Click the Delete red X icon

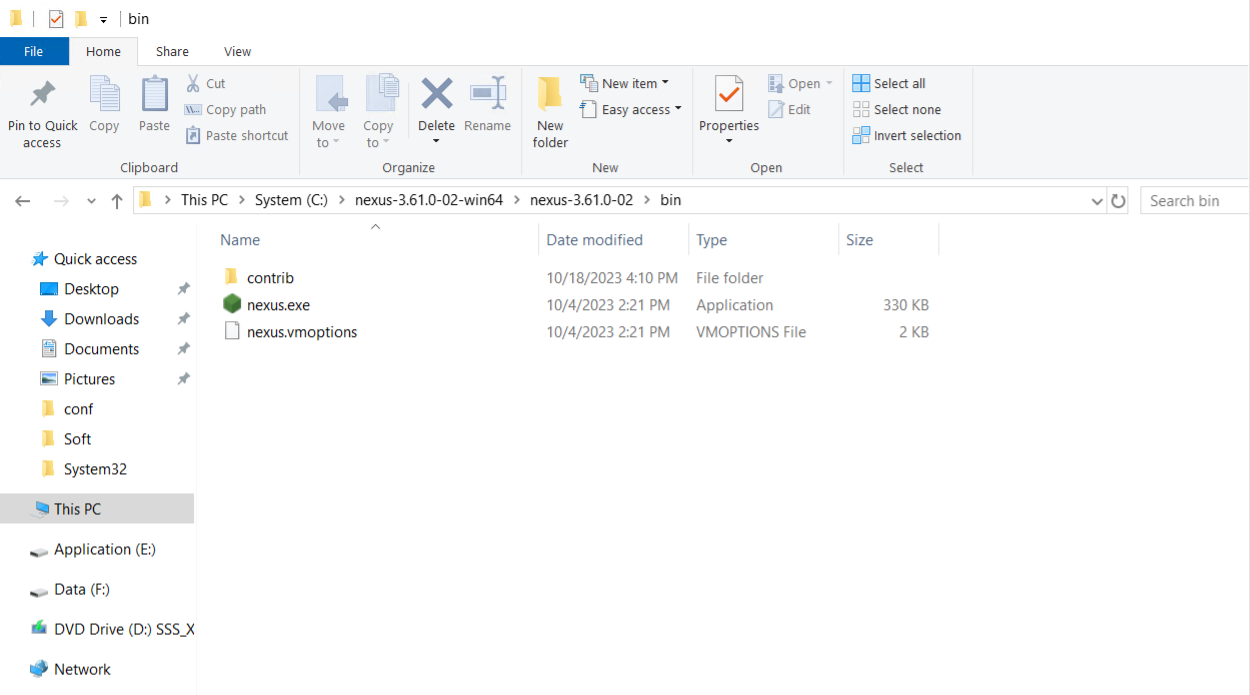(436, 95)
